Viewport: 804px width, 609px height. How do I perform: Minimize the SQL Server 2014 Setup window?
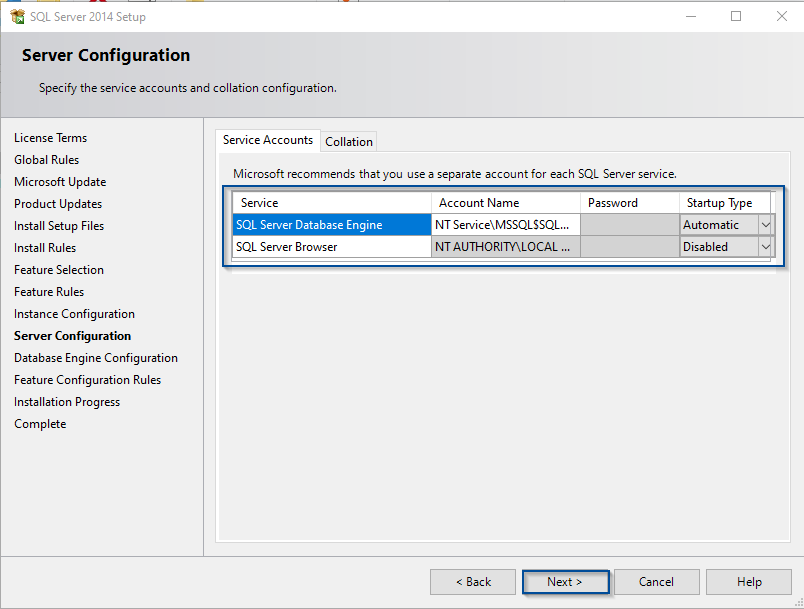coord(691,16)
